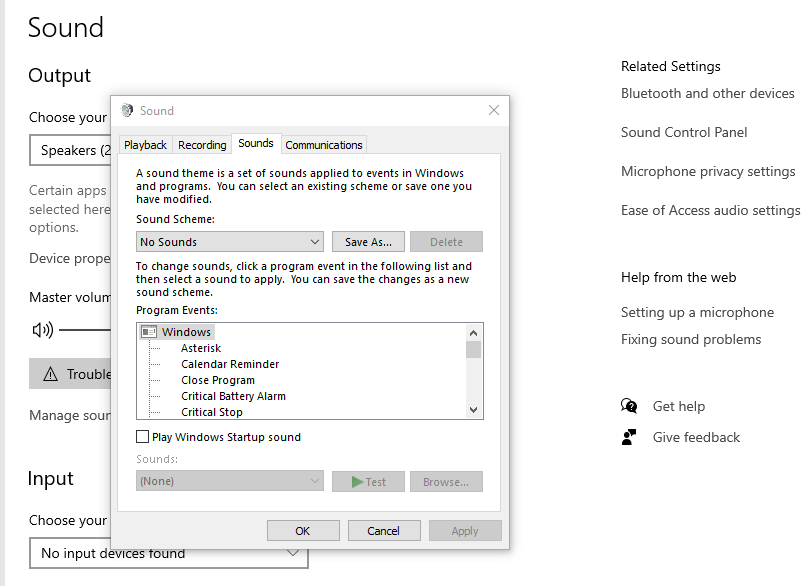Select Critical Battery Alarm event
Viewport: 802px width, 586px height.
[x=233, y=396]
